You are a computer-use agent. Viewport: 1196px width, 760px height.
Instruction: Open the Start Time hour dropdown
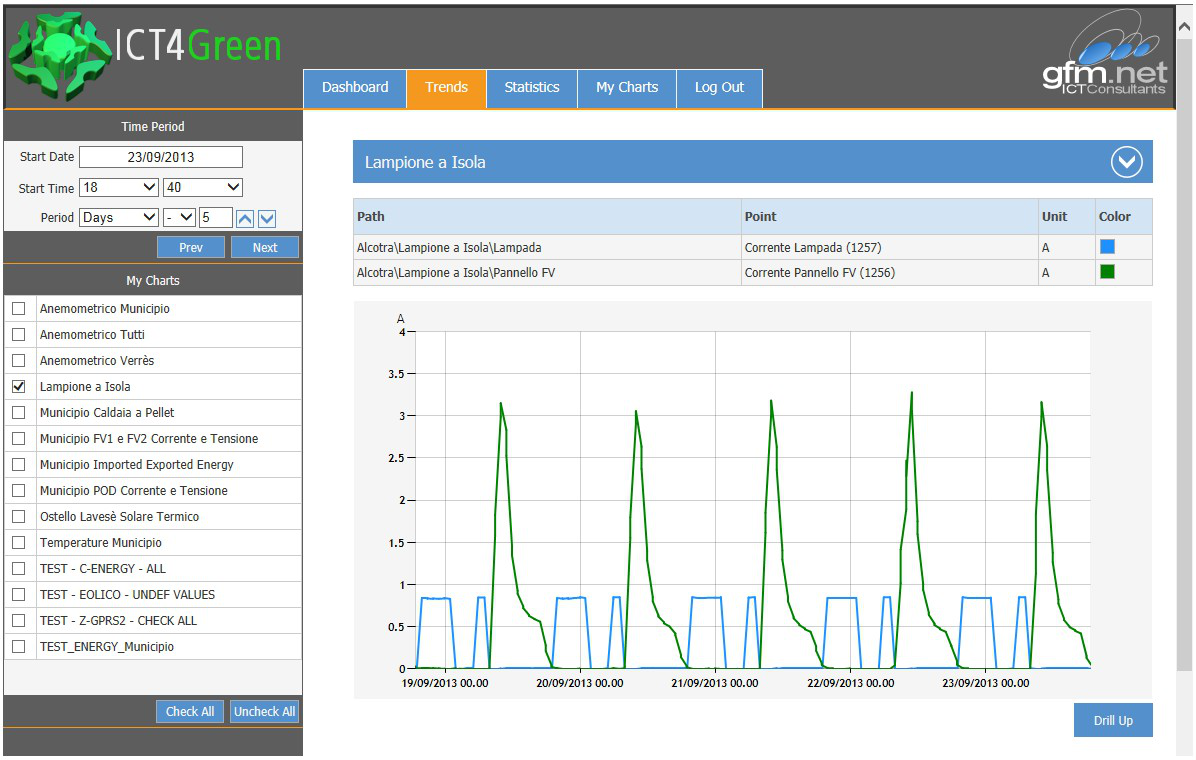pos(119,188)
